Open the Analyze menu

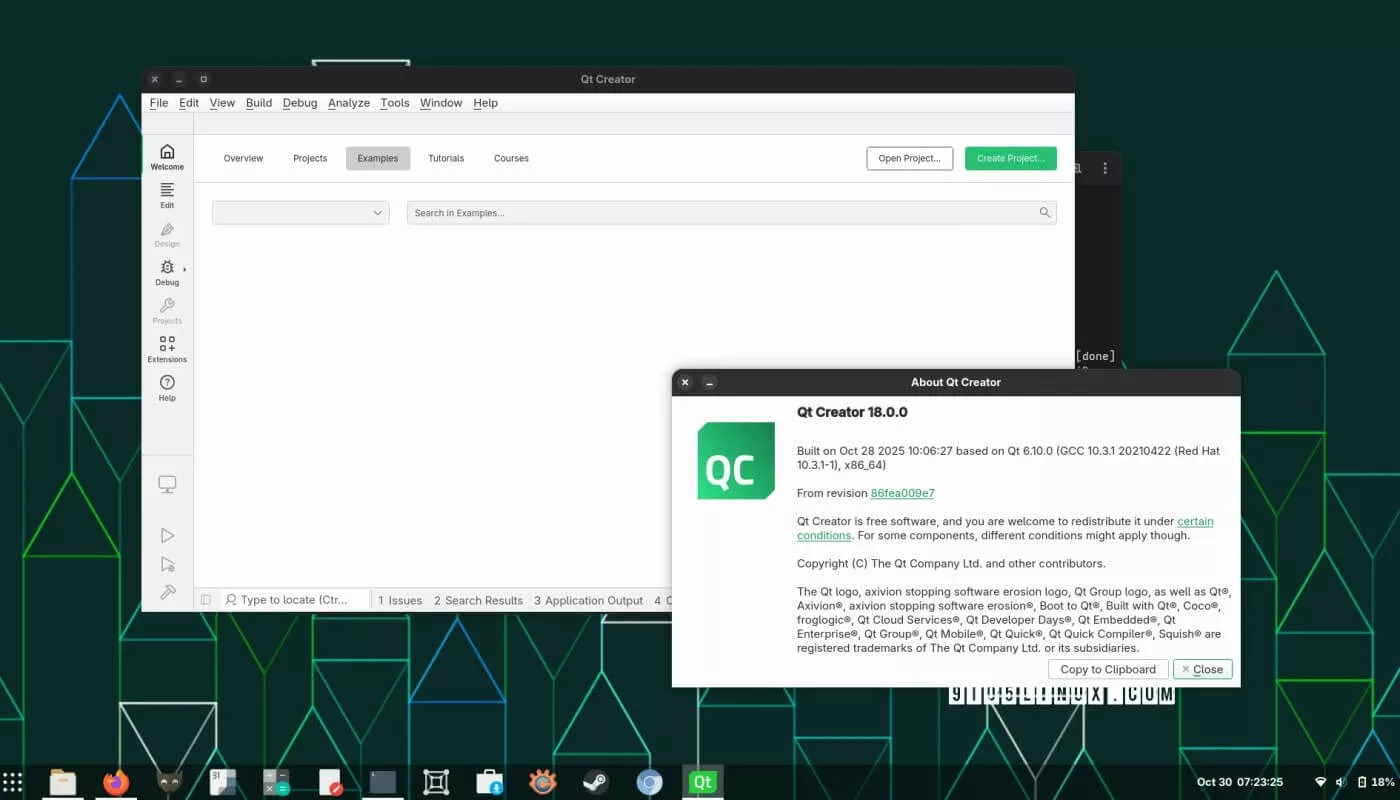349,103
